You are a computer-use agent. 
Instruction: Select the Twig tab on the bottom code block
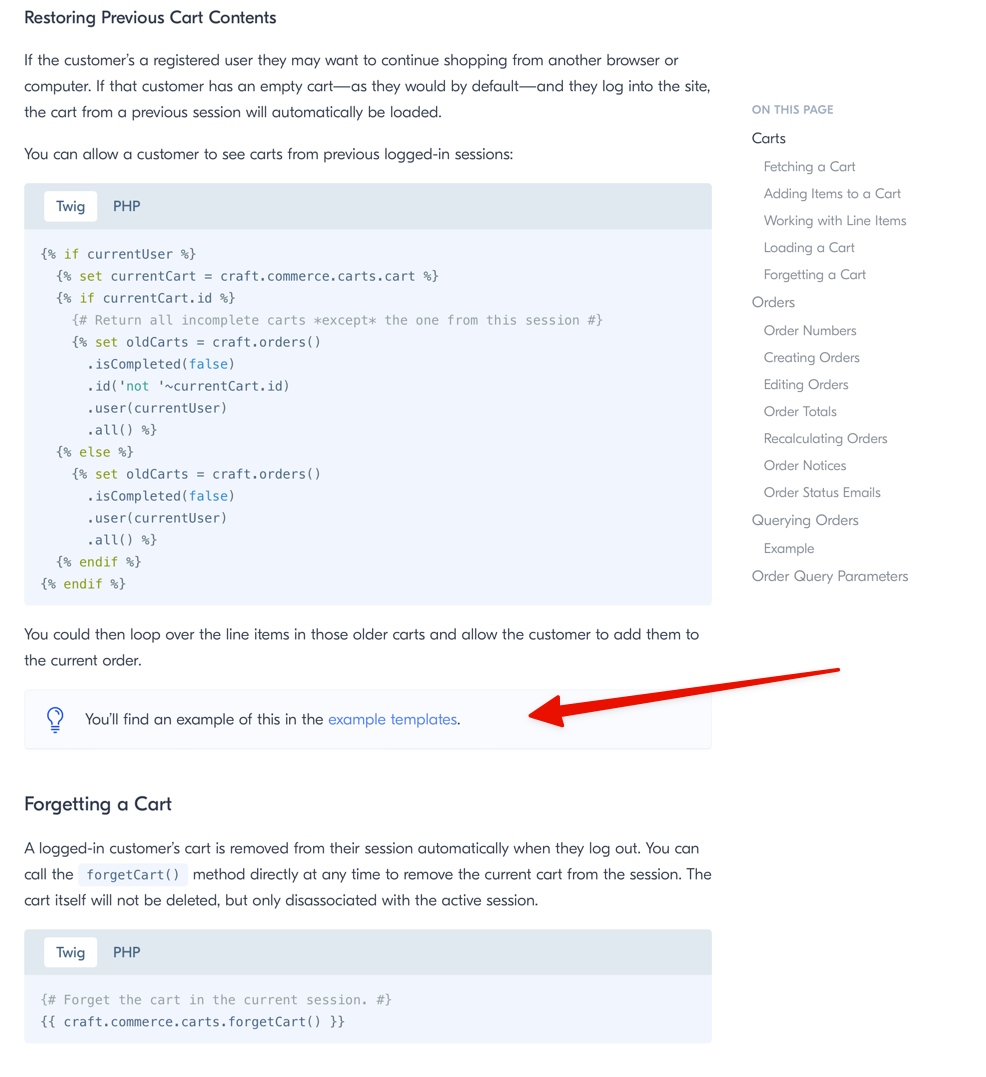(x=70, y=952)
